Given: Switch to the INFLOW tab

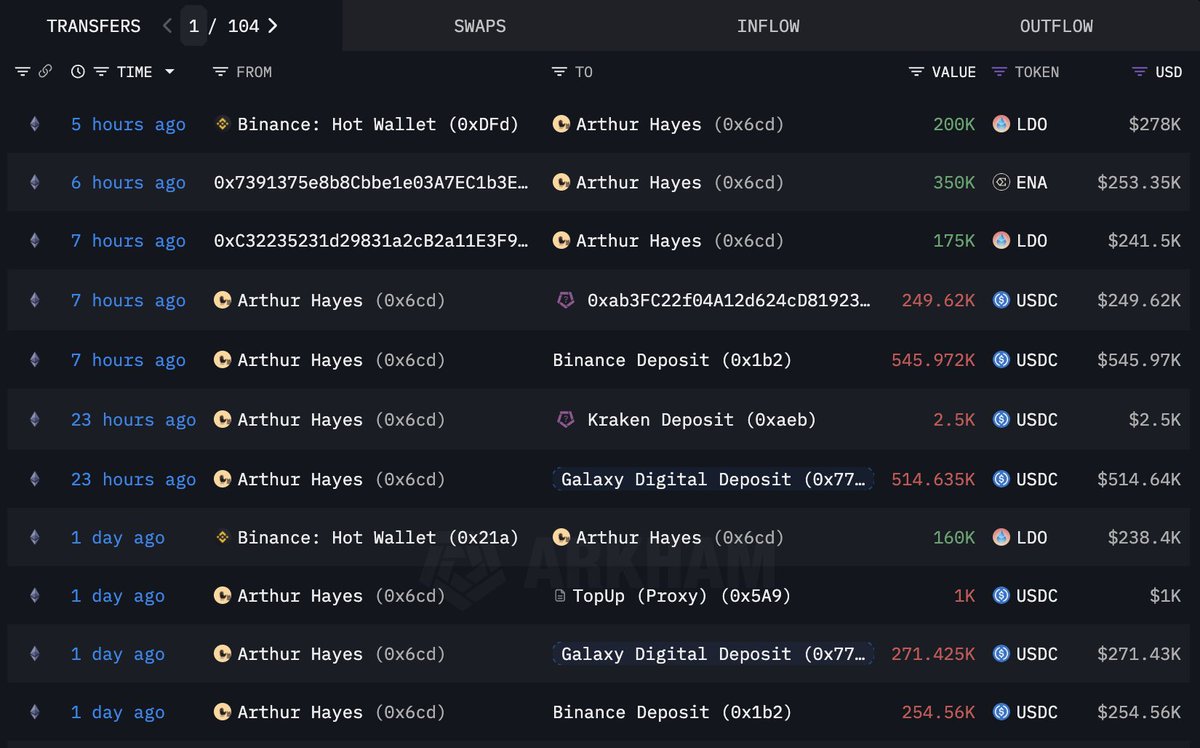Looking at the screenshot, I should pos(768,26).
